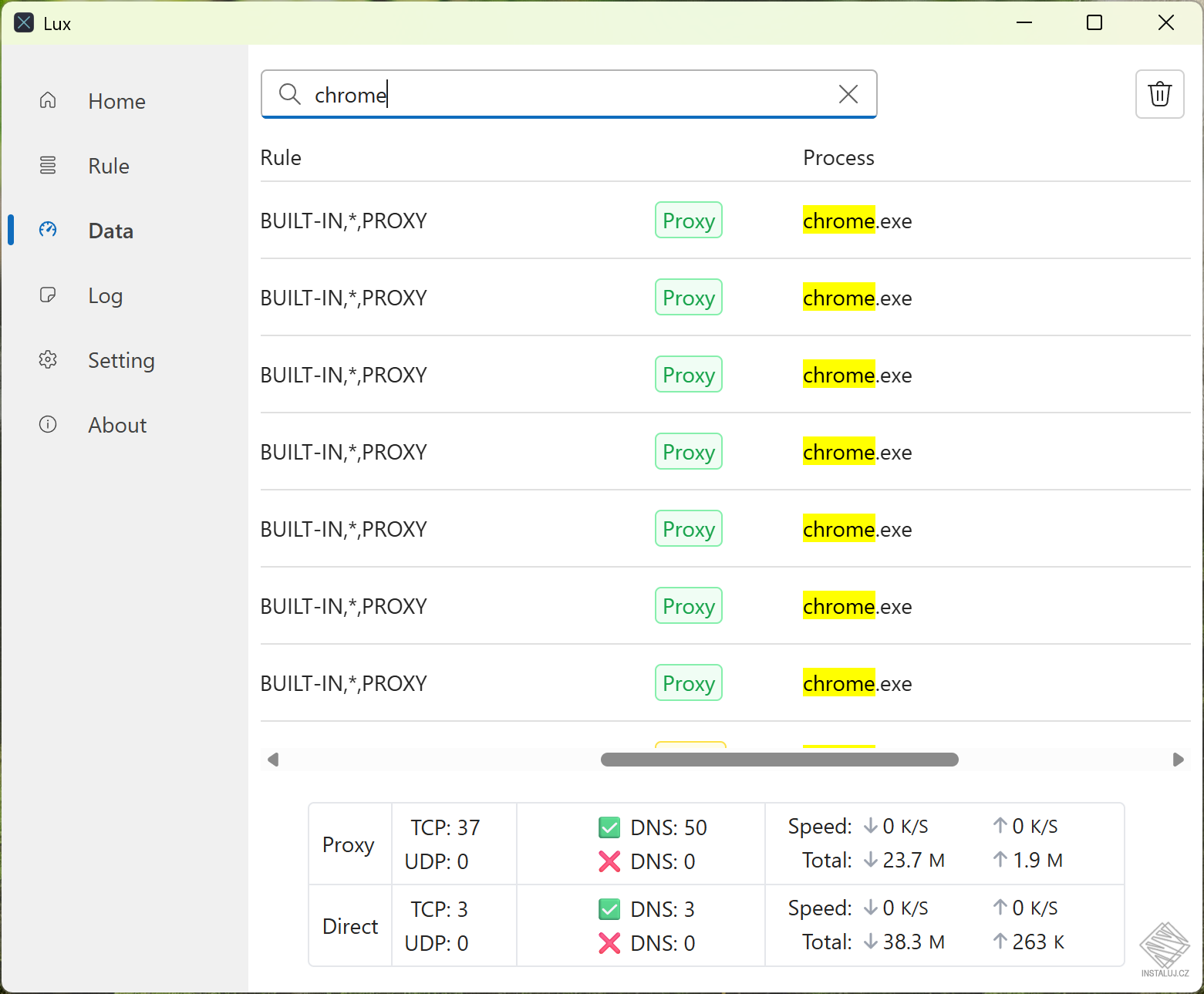Viewport: 1204px width, 994px height.
Task: Minimize the Lux window
Action: point(1024,22)
